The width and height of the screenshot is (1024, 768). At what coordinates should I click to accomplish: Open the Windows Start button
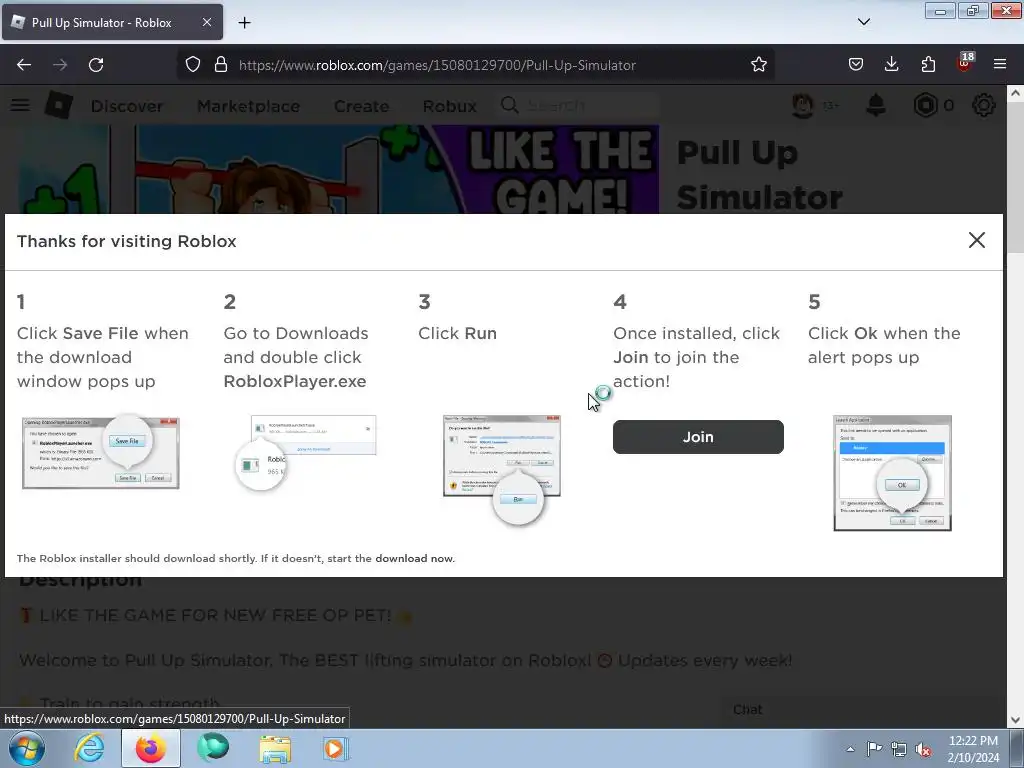coord(27,748)
